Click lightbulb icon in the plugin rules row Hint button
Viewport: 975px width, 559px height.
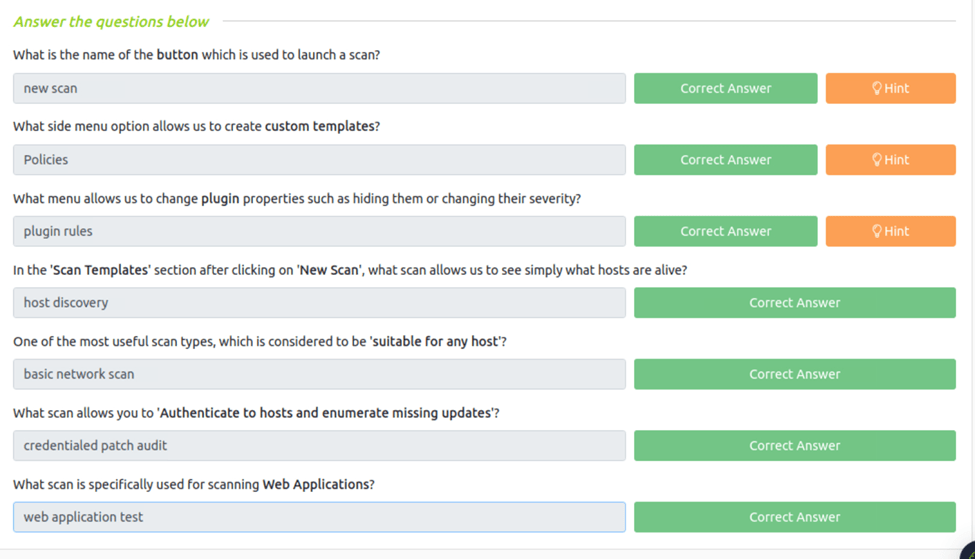pyautogui.click(x=876, y=231)
